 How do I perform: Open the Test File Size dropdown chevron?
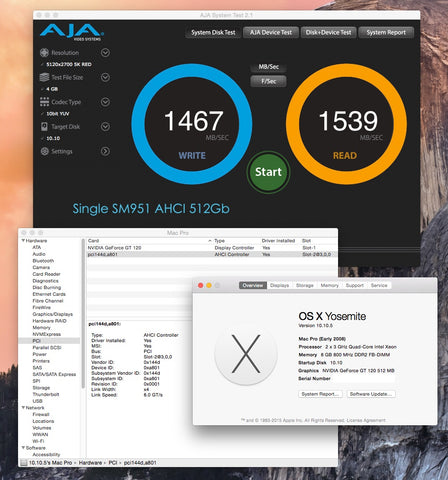click(105, 77)
